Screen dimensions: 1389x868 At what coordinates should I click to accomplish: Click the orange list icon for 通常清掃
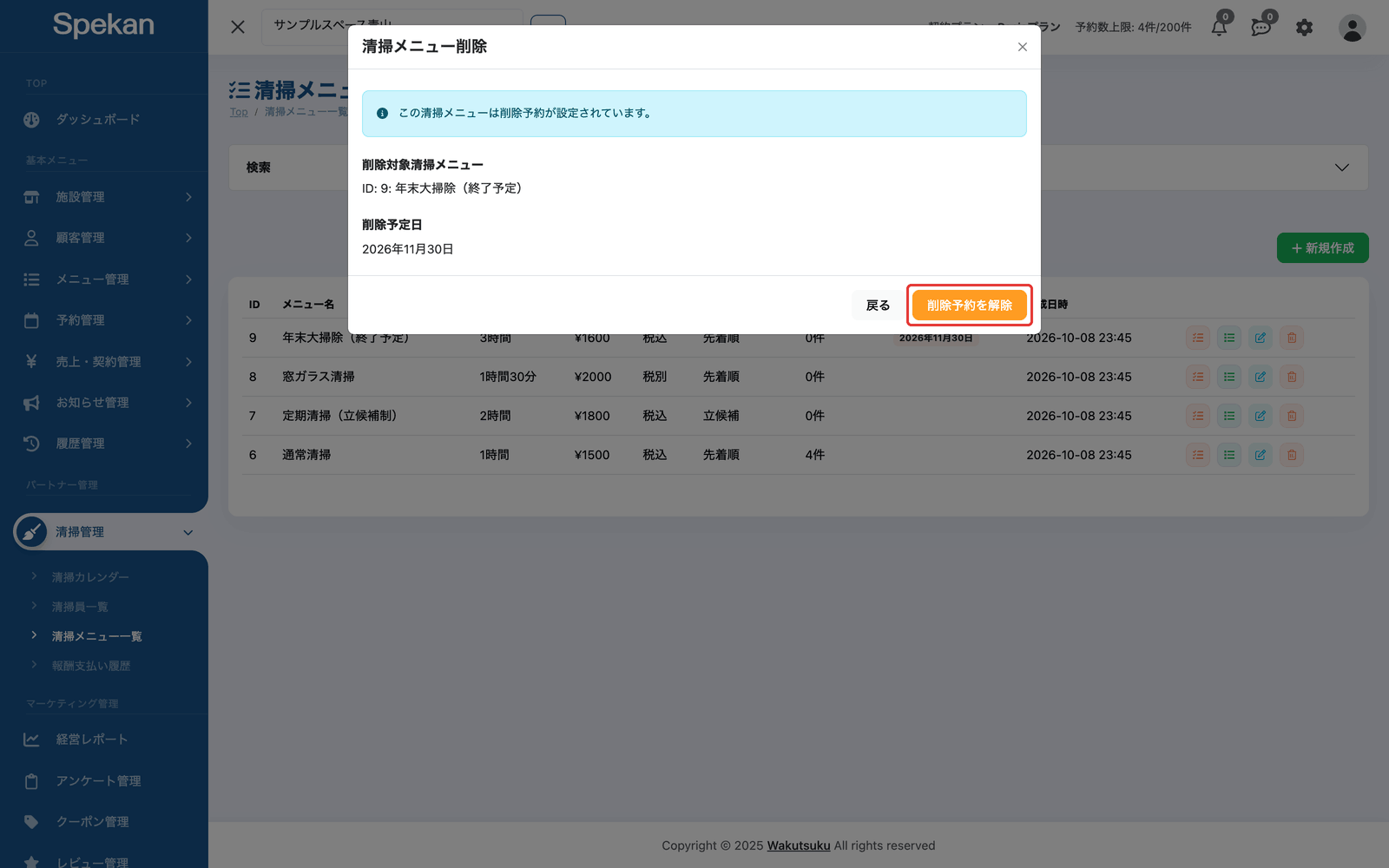[1198, 455]
